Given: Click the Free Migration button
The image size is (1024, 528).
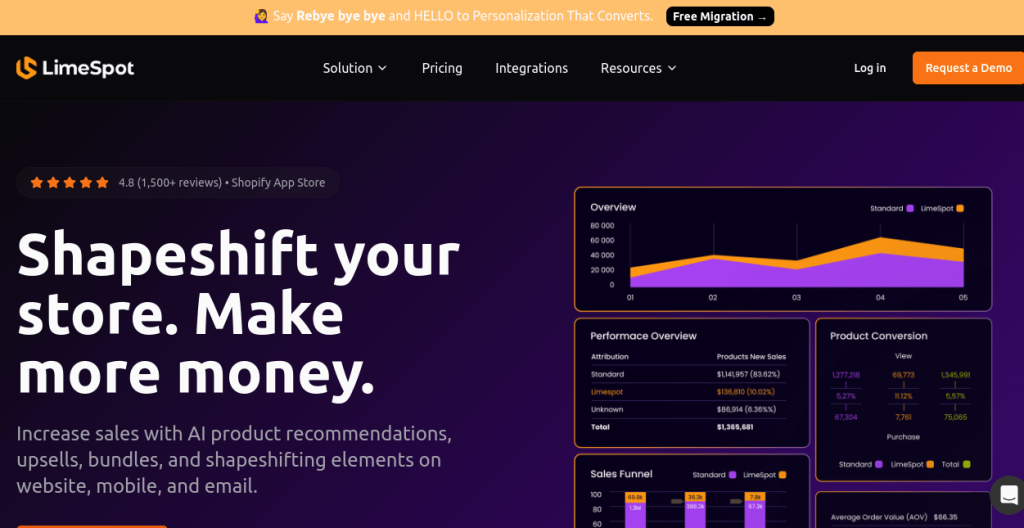Looking at the screenshot, I should pos(720,16).
